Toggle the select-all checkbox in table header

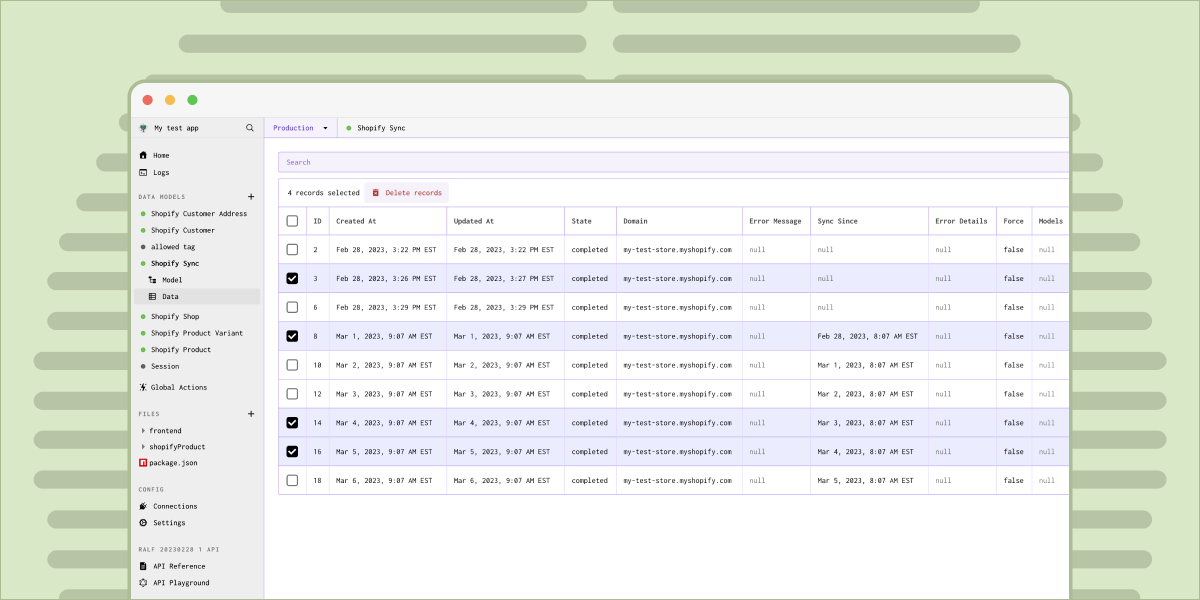pyautogui.click(x=292, y=220)
